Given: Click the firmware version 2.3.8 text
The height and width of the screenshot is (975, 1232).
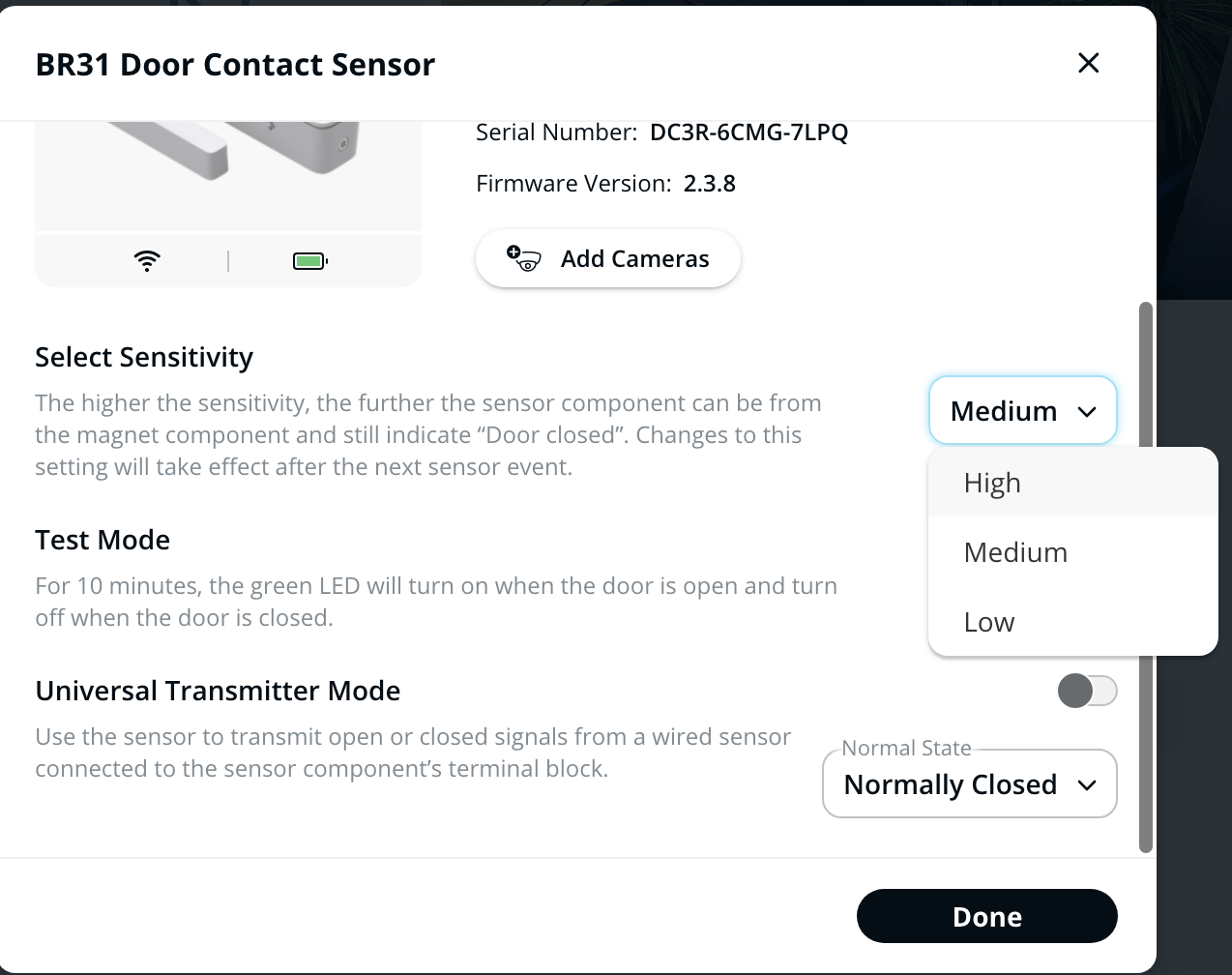Looking at the screenshot, I should [x=709, y=184].
